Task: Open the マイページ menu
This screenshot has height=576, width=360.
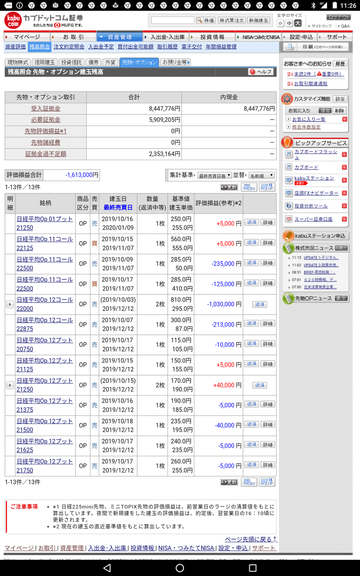Action: click(27, 37)
